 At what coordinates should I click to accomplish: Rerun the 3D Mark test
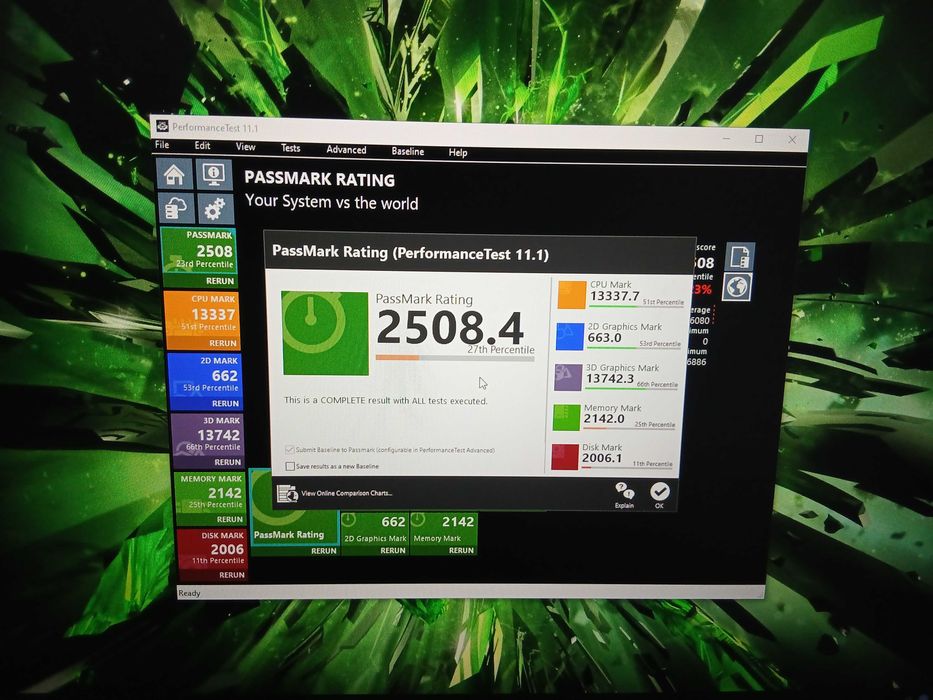[227, 462]
